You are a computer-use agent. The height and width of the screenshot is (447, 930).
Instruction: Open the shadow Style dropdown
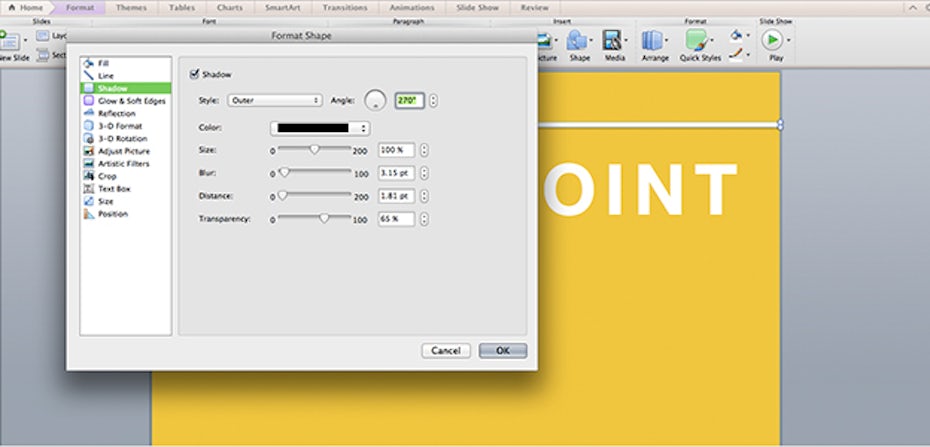[x=274, y=100]
